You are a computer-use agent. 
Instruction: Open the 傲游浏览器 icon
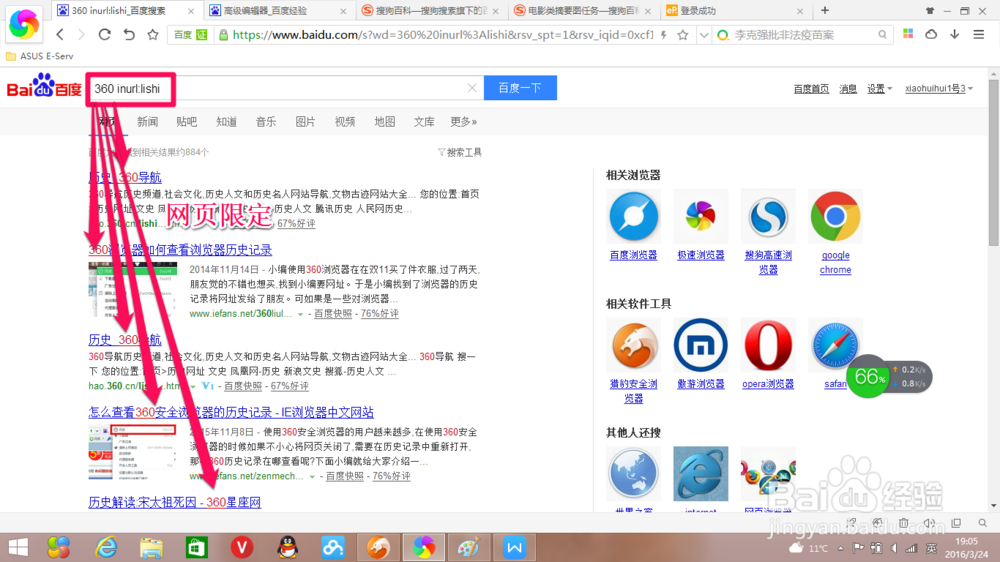700,346
